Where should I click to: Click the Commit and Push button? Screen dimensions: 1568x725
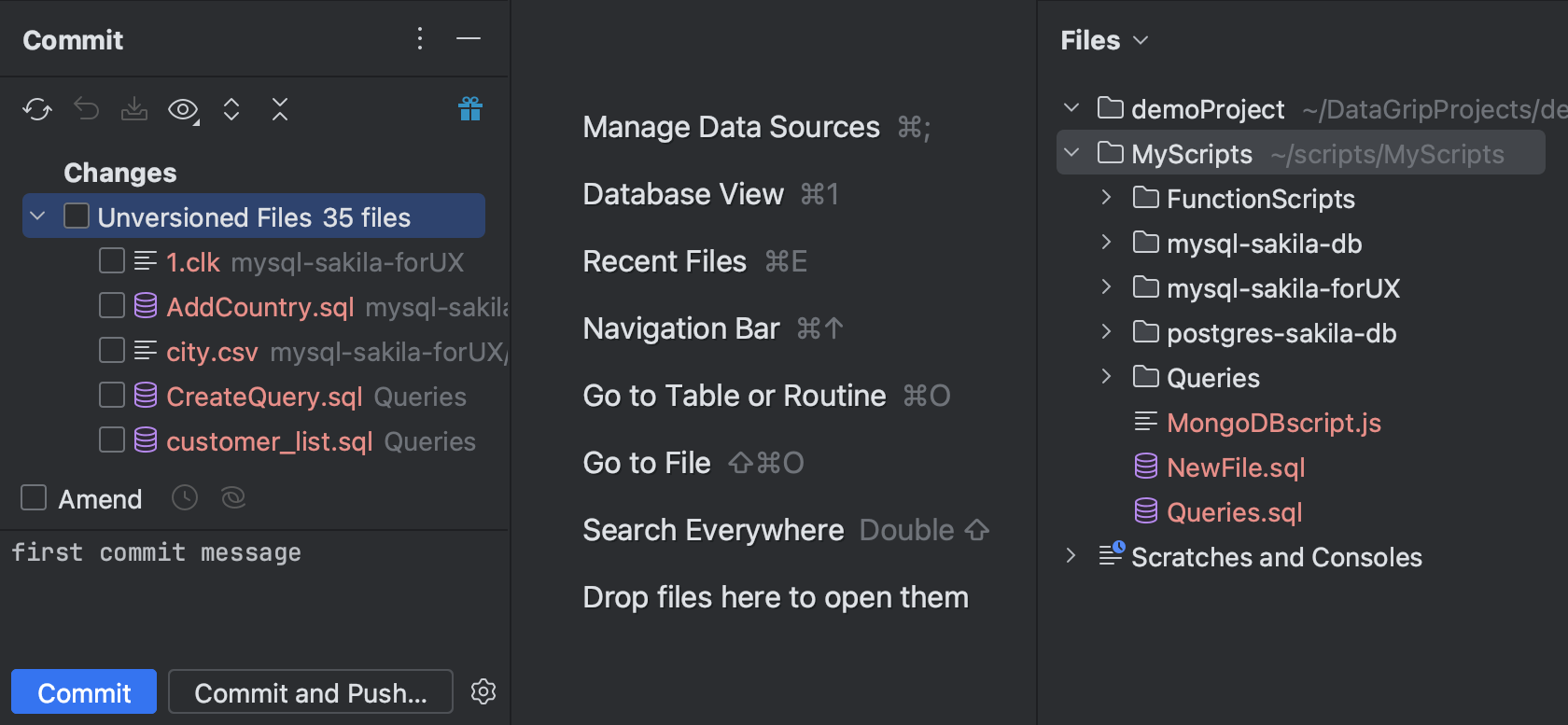[x=310, y=692]
